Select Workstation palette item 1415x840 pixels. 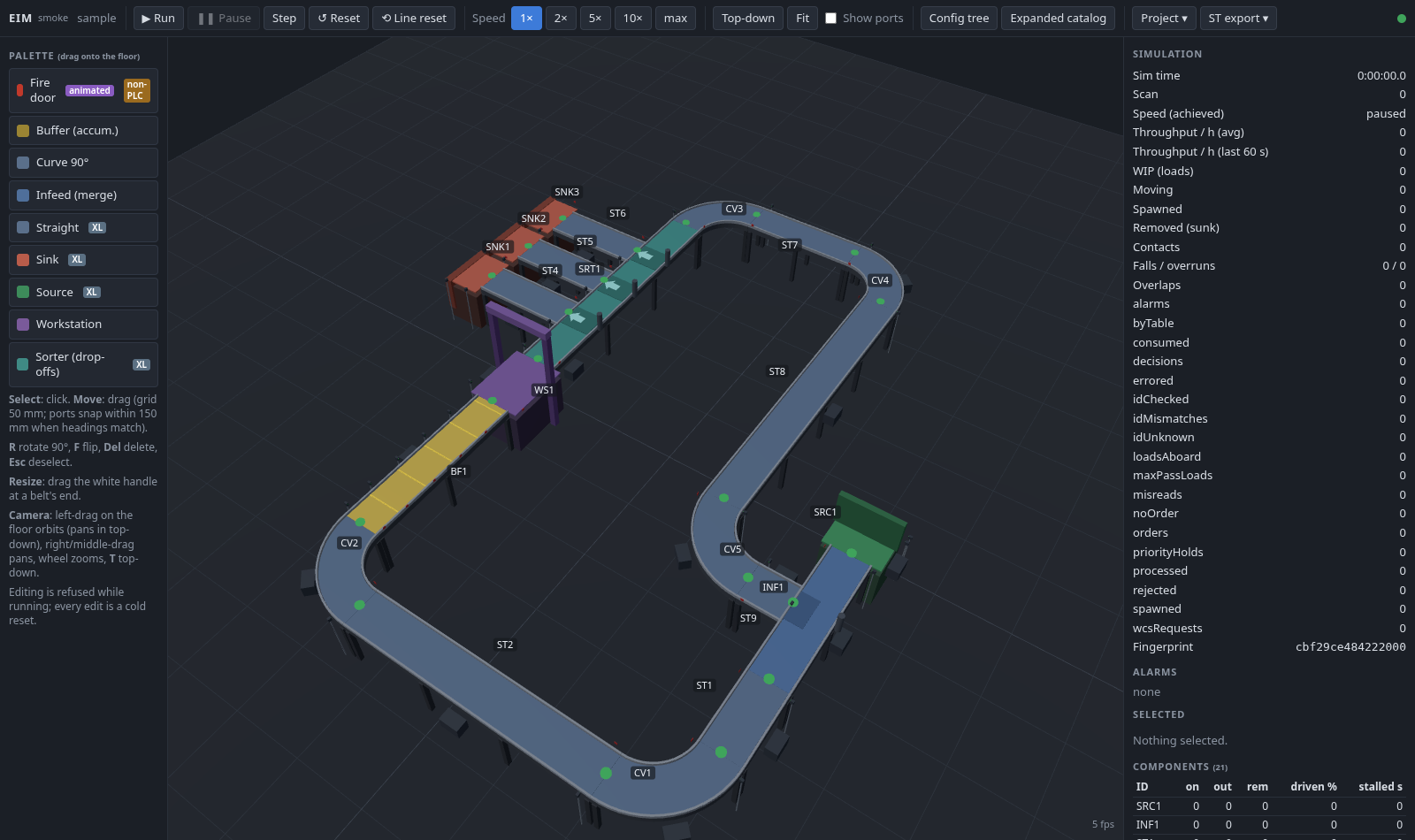[83, 325]
